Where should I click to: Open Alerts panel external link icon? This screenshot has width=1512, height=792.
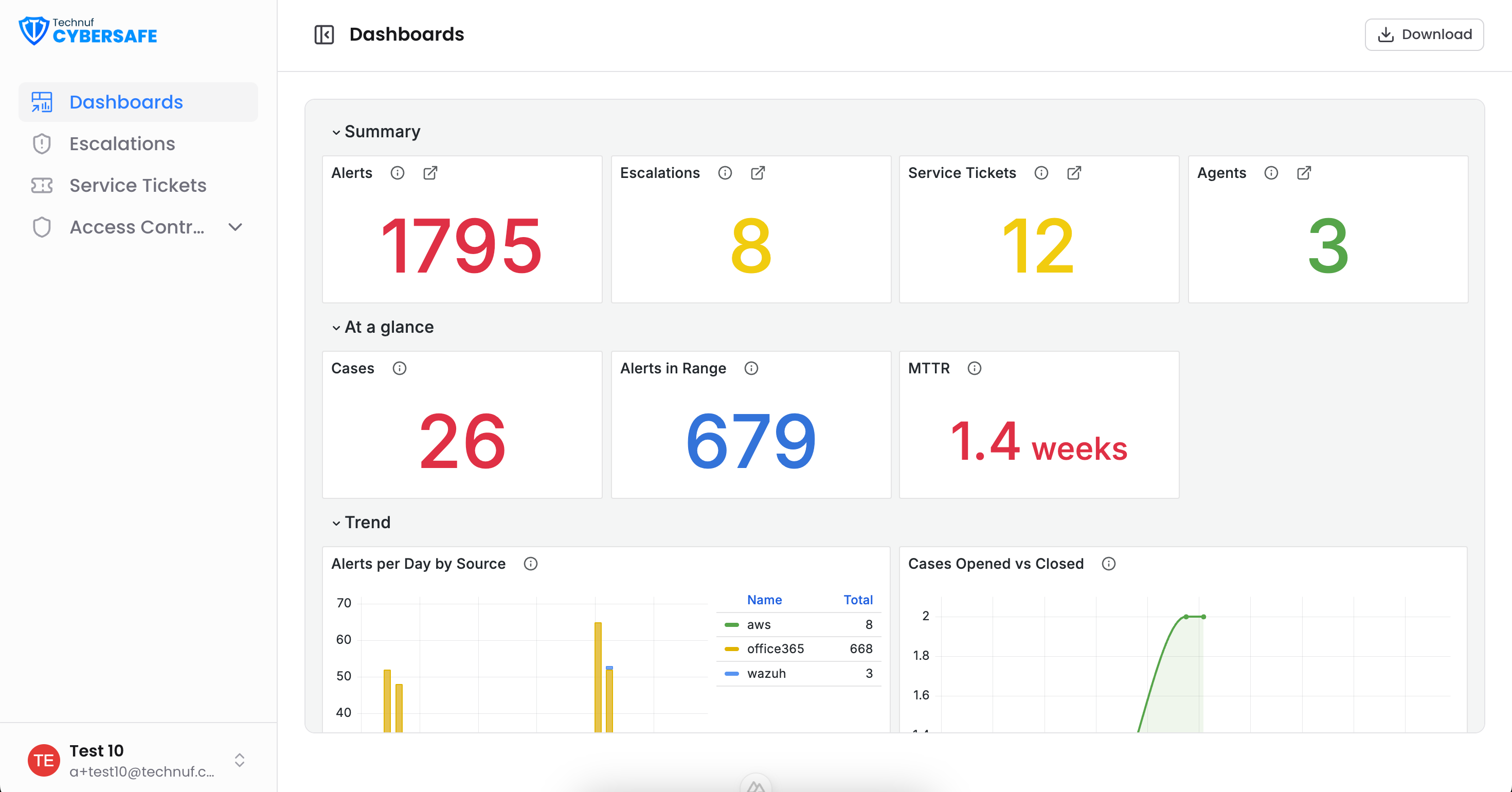click(430, 173)
